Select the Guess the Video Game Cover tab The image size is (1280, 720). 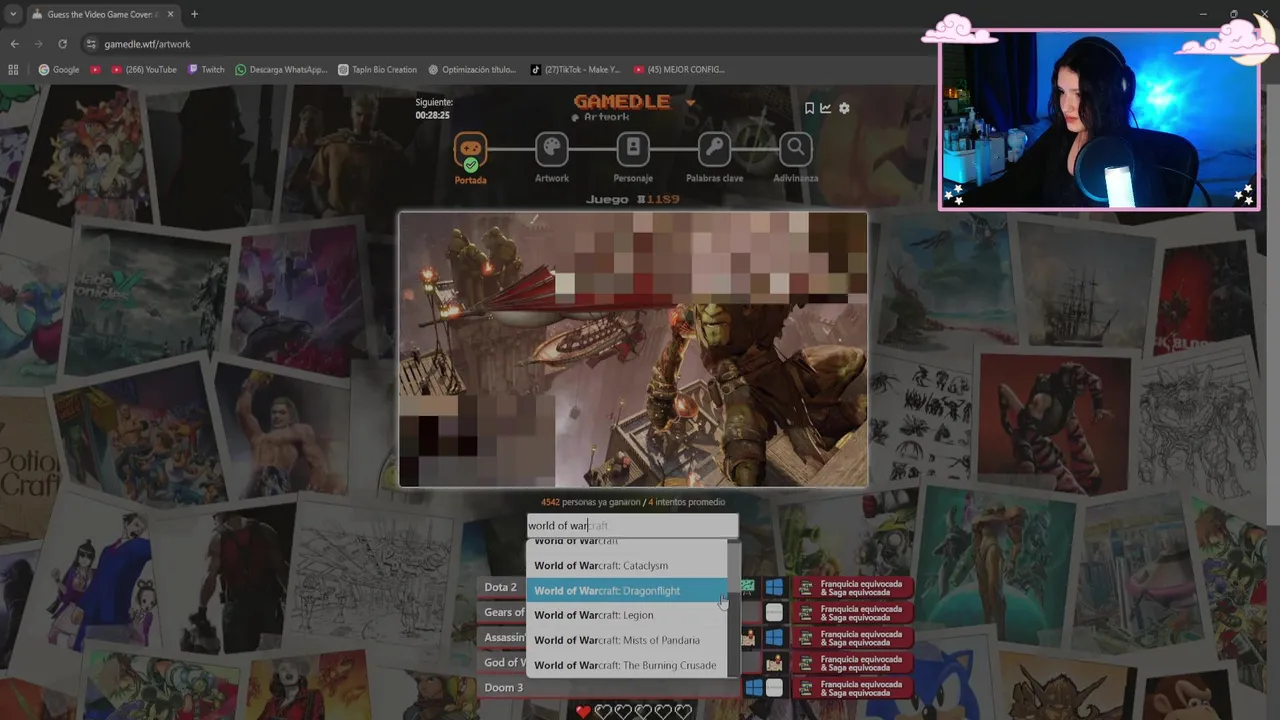coord(103,14)
